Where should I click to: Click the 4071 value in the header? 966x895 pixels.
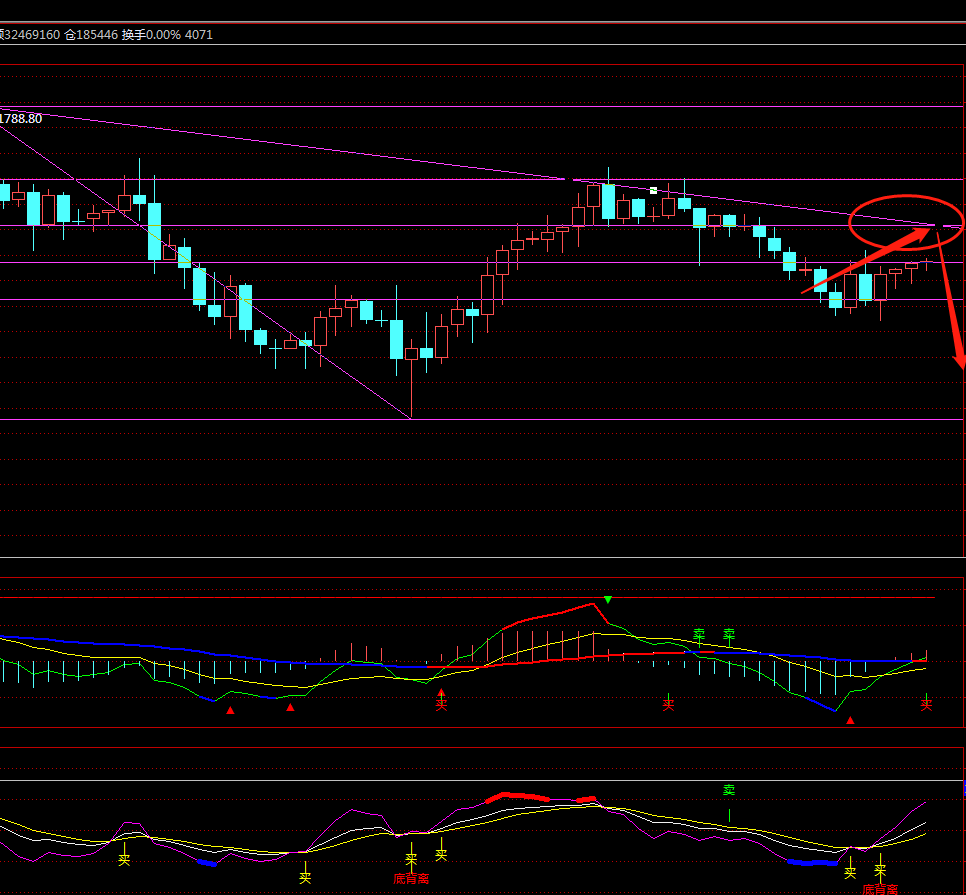198,34
